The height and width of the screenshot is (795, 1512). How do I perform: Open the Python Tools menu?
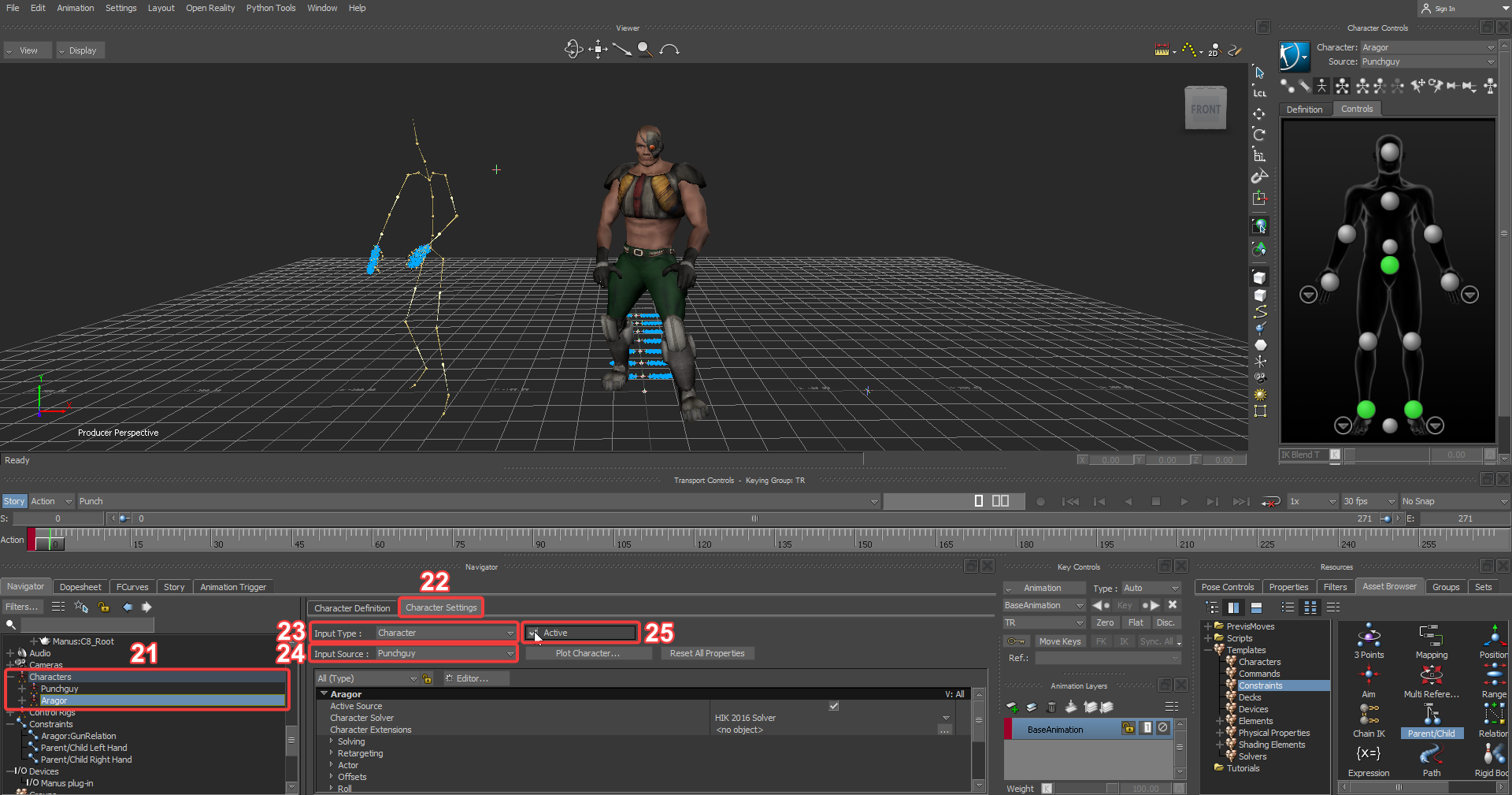pyautogui.click(x=271, y=8)
